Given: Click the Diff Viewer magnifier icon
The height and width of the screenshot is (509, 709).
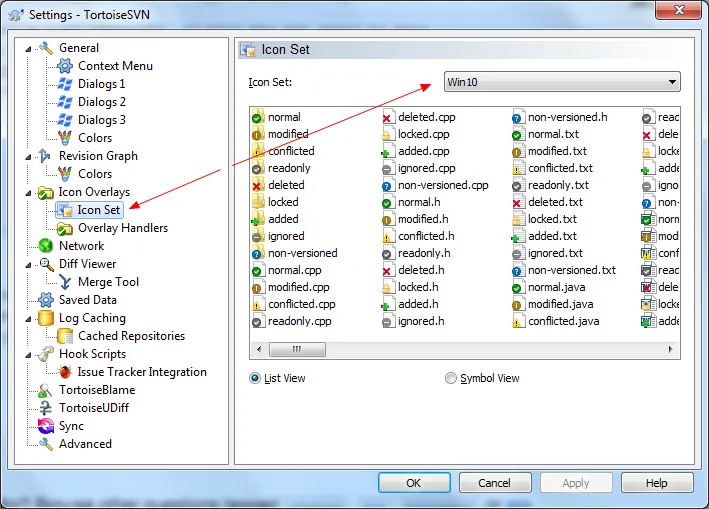Looking at the screenshot, I should (x=46, y=264).
